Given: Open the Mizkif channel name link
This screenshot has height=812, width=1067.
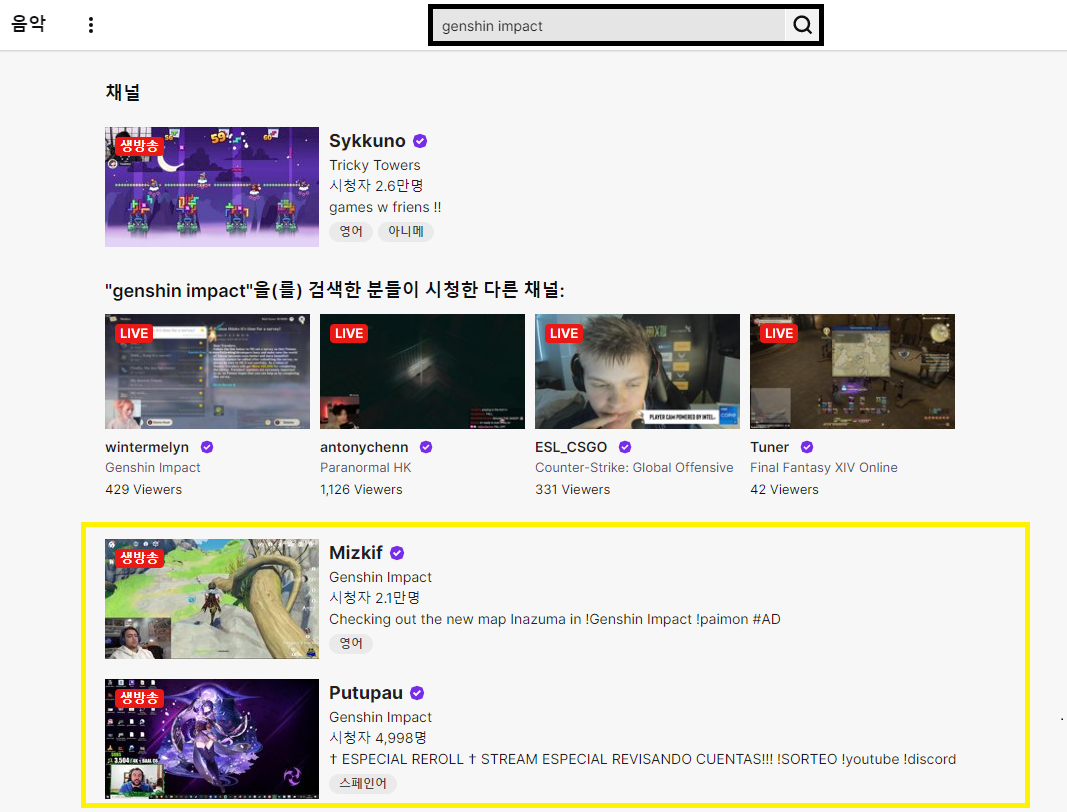Looking at the screenshot, I should pyautogui.click(x=356, y=553).
